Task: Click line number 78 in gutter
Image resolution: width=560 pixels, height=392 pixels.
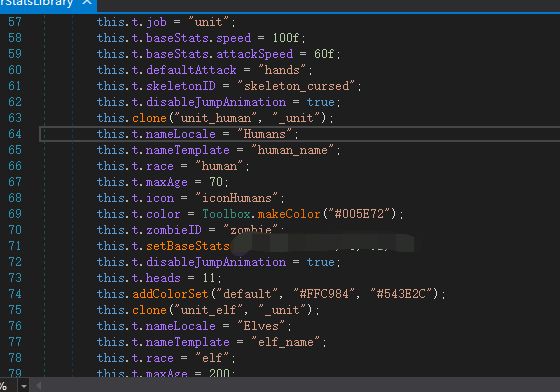Action: click(x=15, y=358)
